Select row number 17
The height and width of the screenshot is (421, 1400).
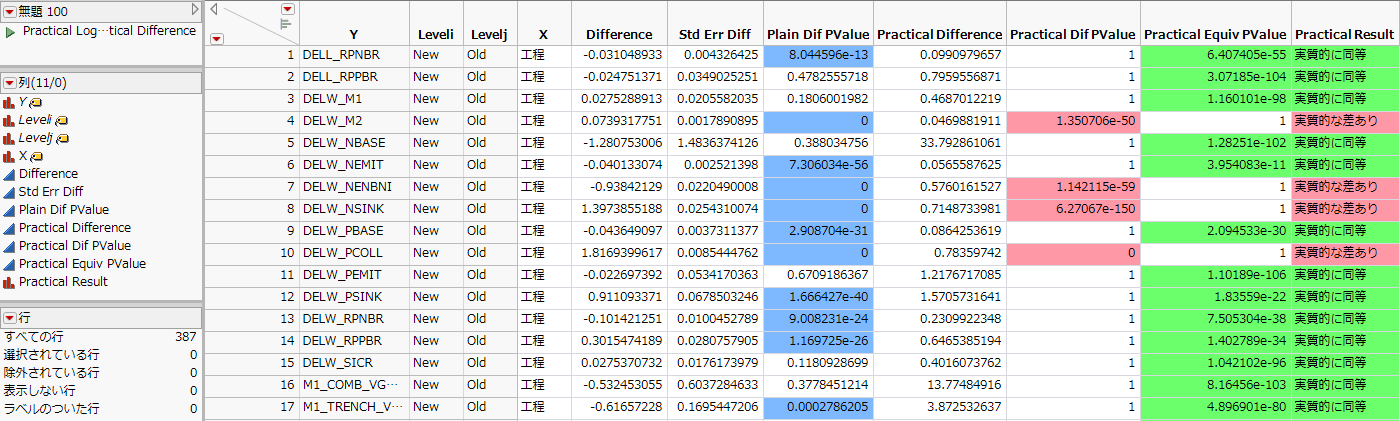coord(253,407)
